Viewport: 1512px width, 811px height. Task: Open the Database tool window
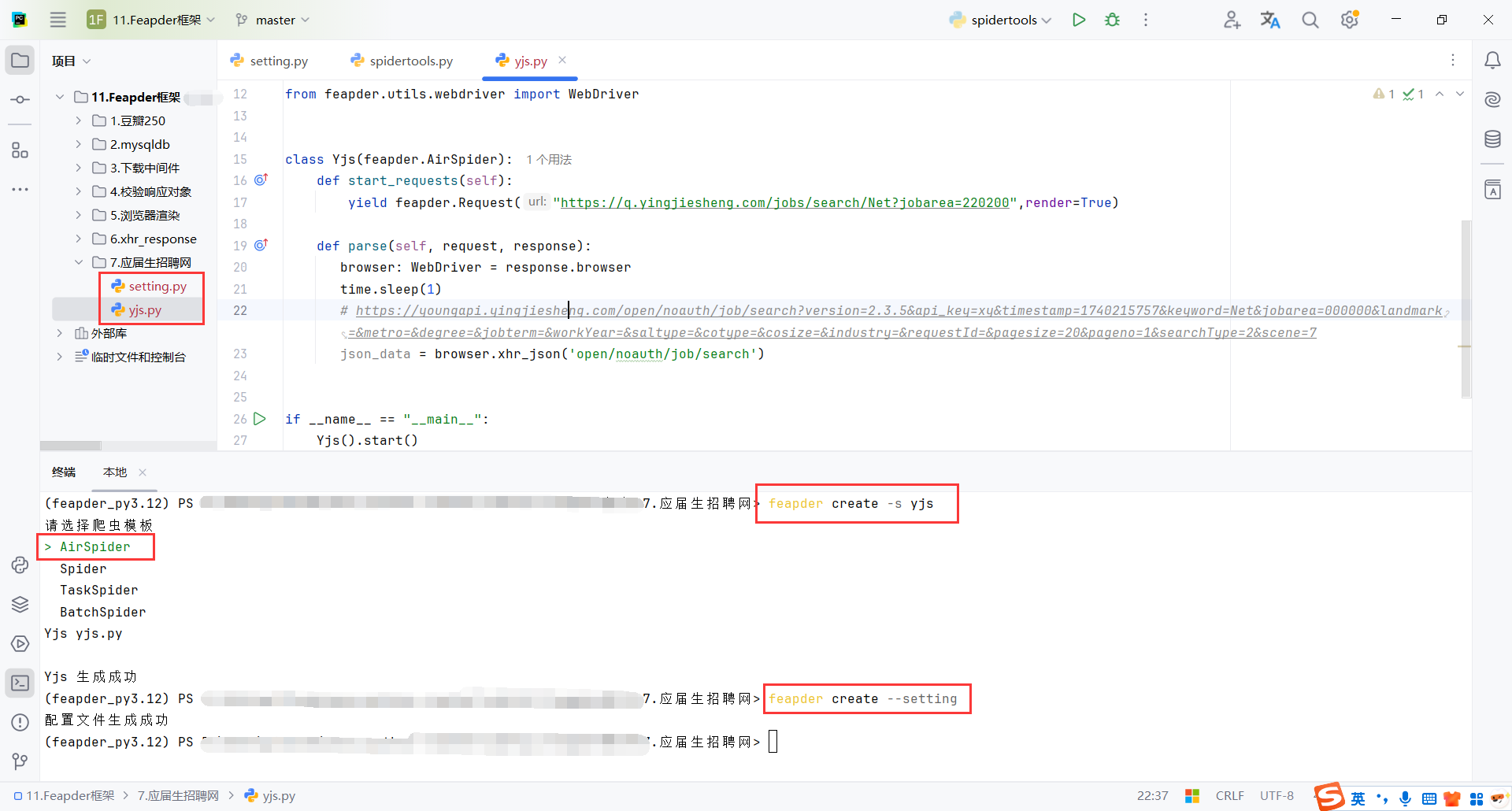tap(1493, 139)
